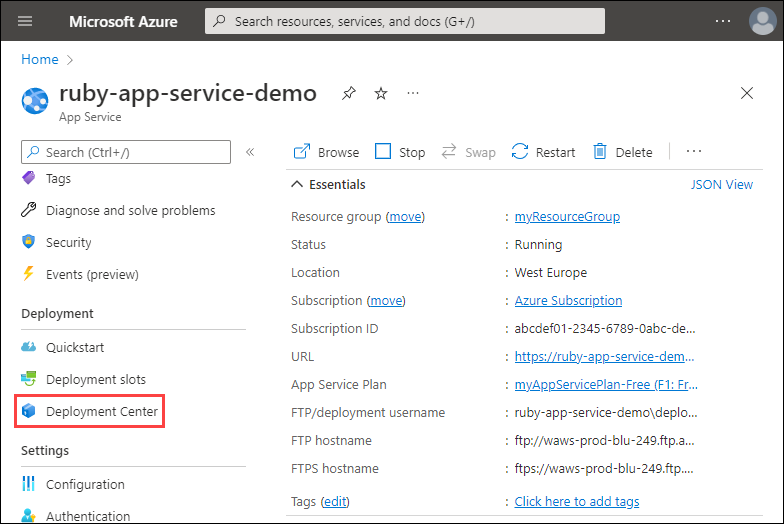Viewport: 784px width, 524px height.
Task: Click the user account avatar
Action: (x=760, y=21)
